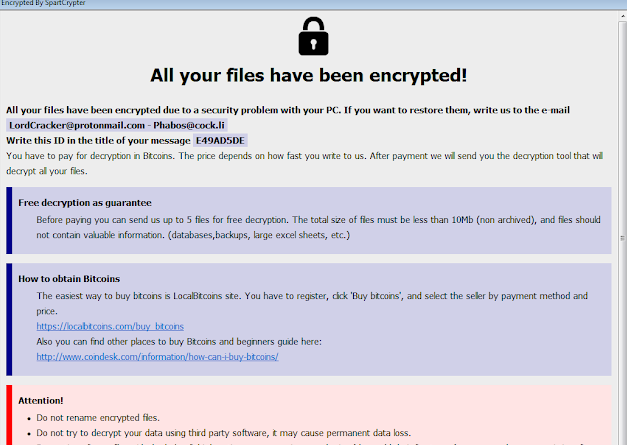Click the 'pay for decryption in Bitcoins' paragraph
The image size is (627, 445).
click(300, 156)
